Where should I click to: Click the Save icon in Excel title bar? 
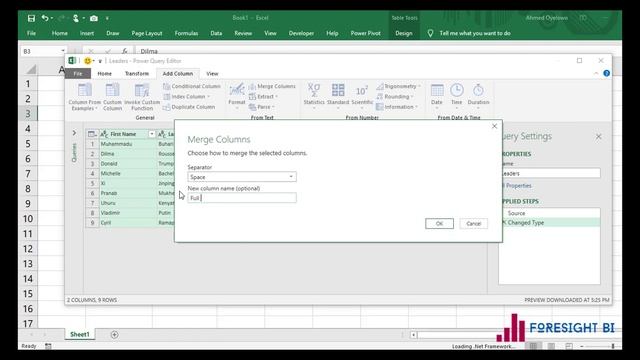point(31,18)
